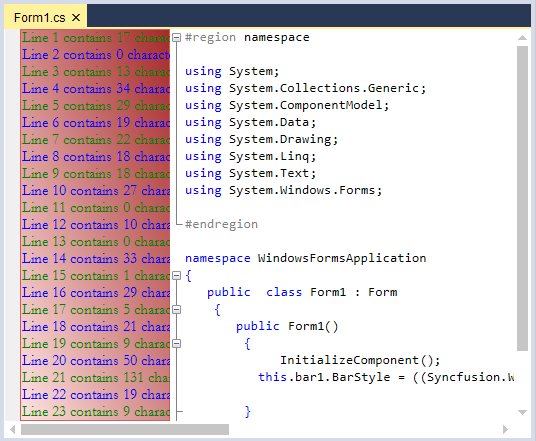Screen dimensions: 536x441
Task: Click the 'this.bar1.BarStyle' code line
Action: coord(386,377)
